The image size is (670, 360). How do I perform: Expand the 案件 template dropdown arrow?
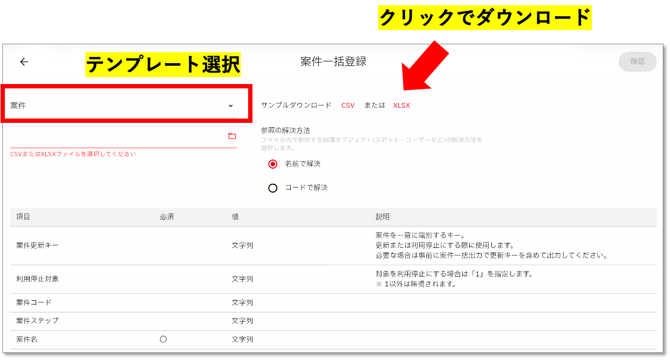231,106
